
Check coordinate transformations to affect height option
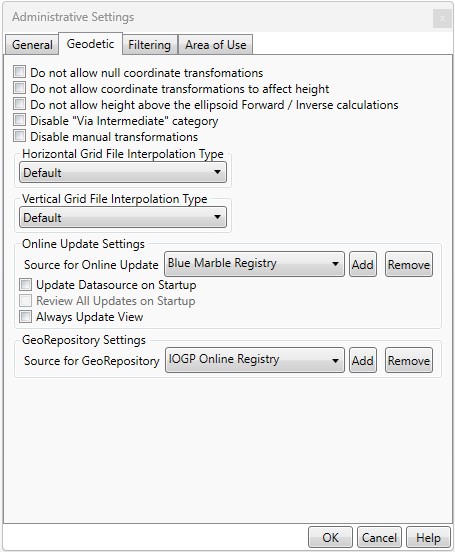pos(19,88)
